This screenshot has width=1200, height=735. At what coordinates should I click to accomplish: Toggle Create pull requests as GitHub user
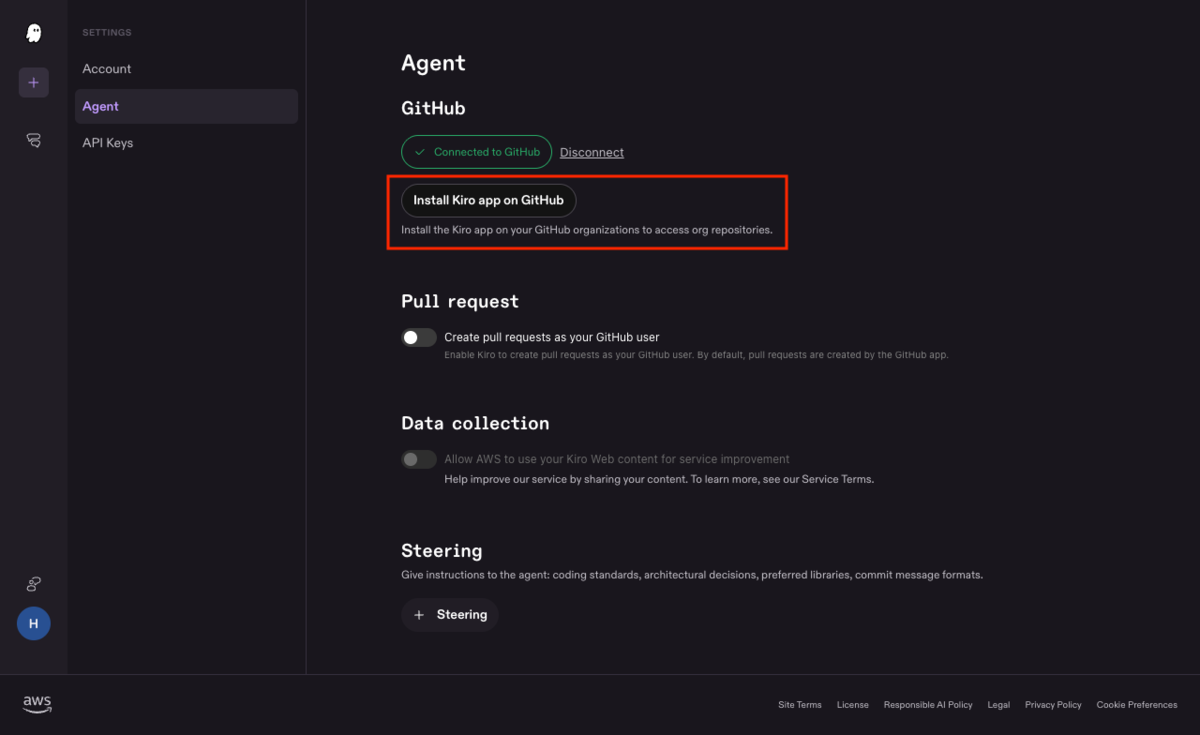(419, 337)
